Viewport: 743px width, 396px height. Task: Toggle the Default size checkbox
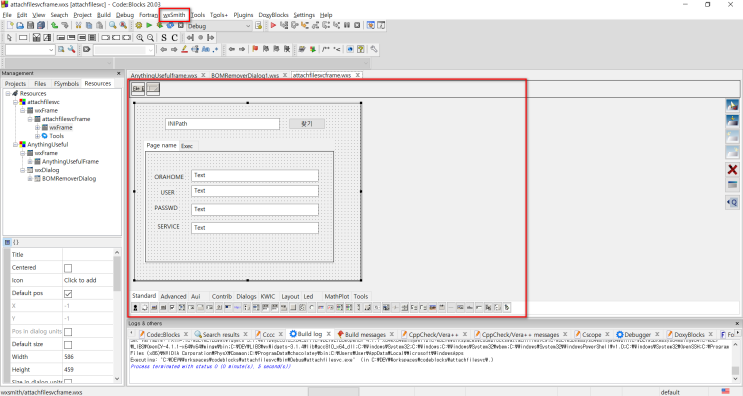68,344
